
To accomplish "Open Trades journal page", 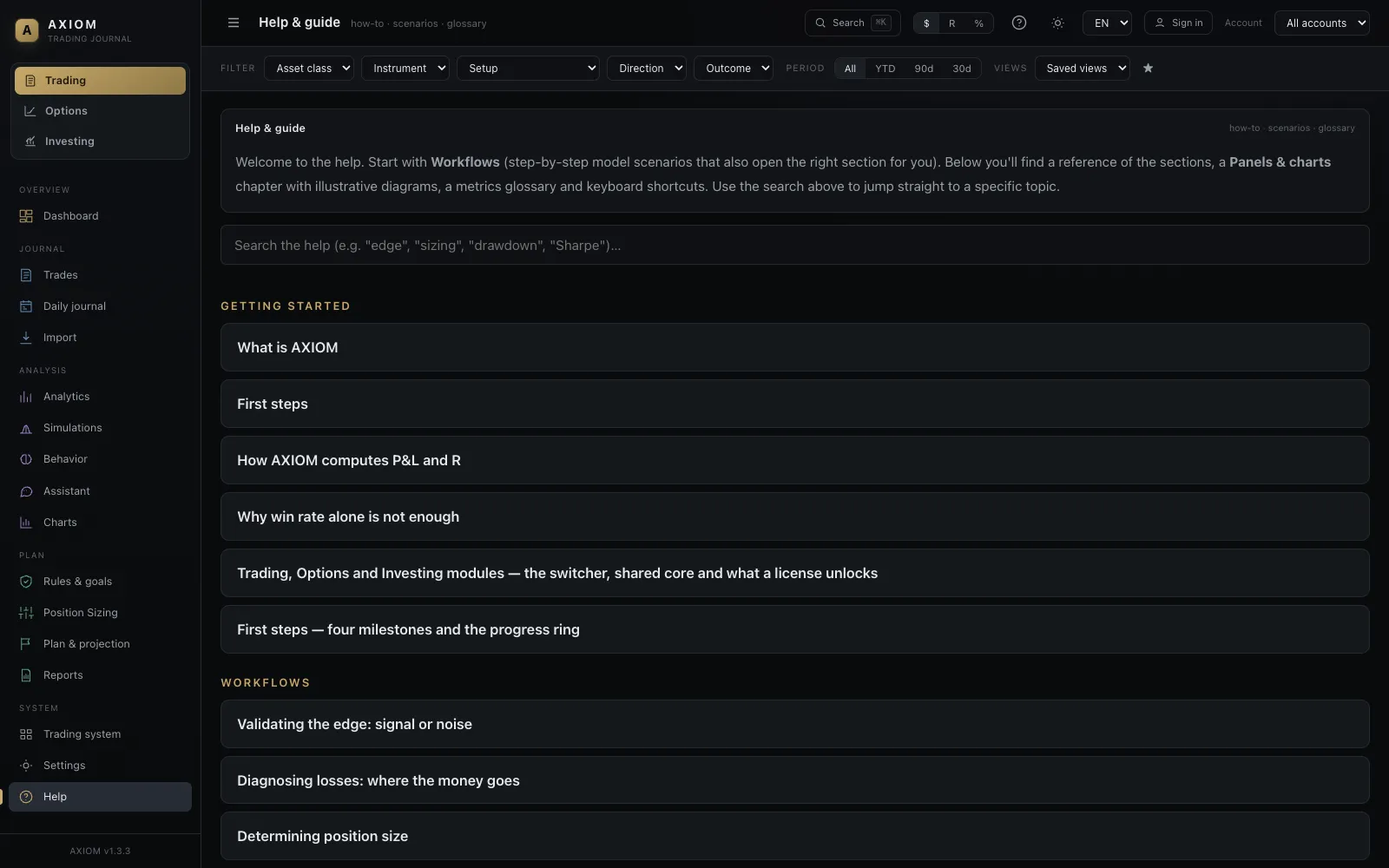I will (x=100, y=275).
